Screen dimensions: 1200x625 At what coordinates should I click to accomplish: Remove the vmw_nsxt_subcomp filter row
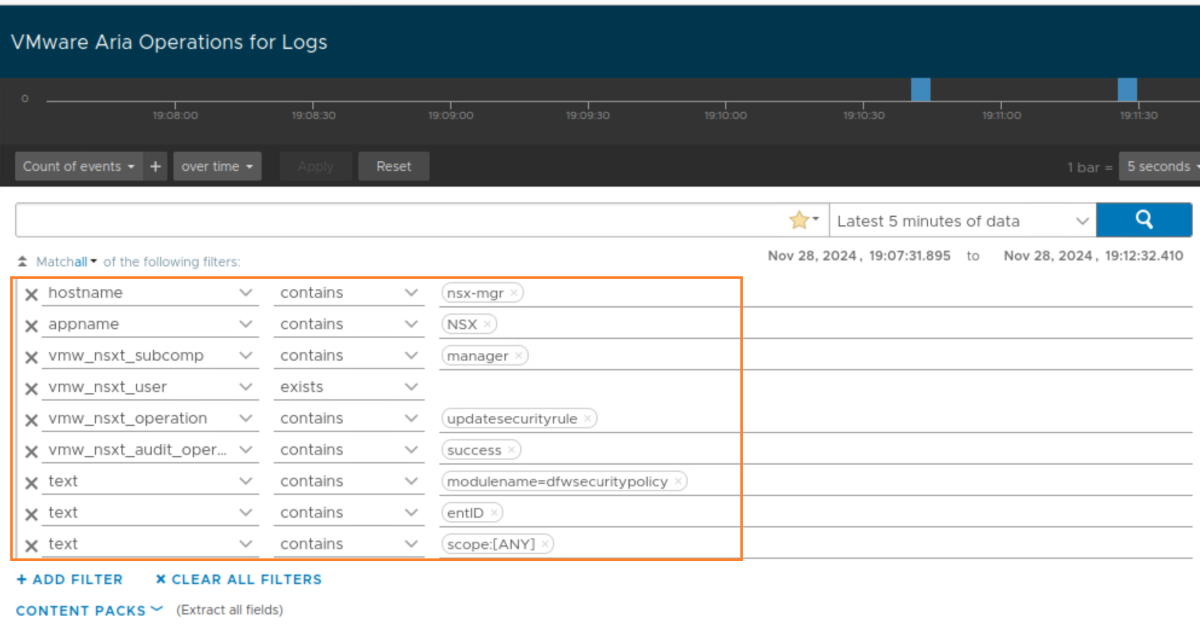(x=31, y=357)
